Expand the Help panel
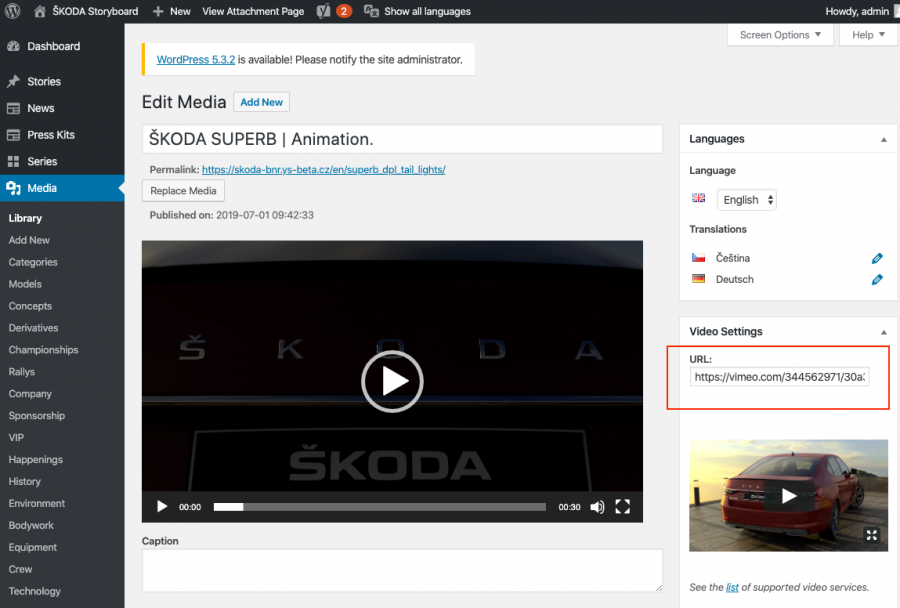The width and height of the screenshot is (900, 608). tap(868, 34)
